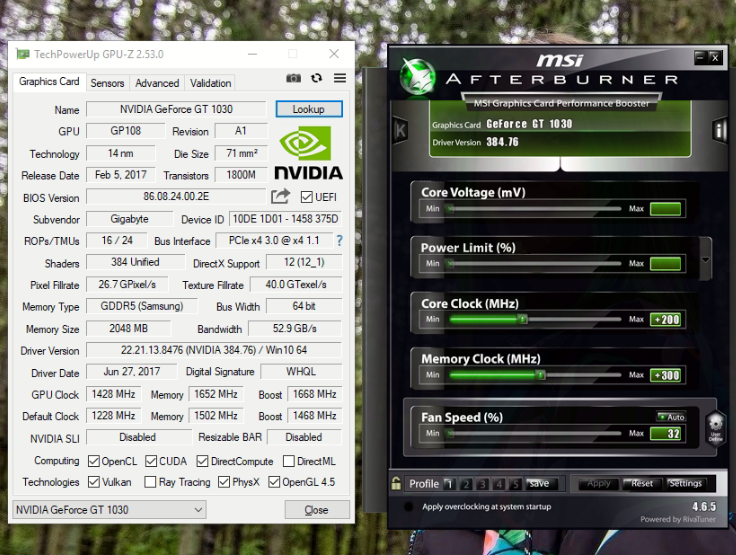736x555 pixels.
Task: Select Afterburner profile 4
Action: (499, 484)
